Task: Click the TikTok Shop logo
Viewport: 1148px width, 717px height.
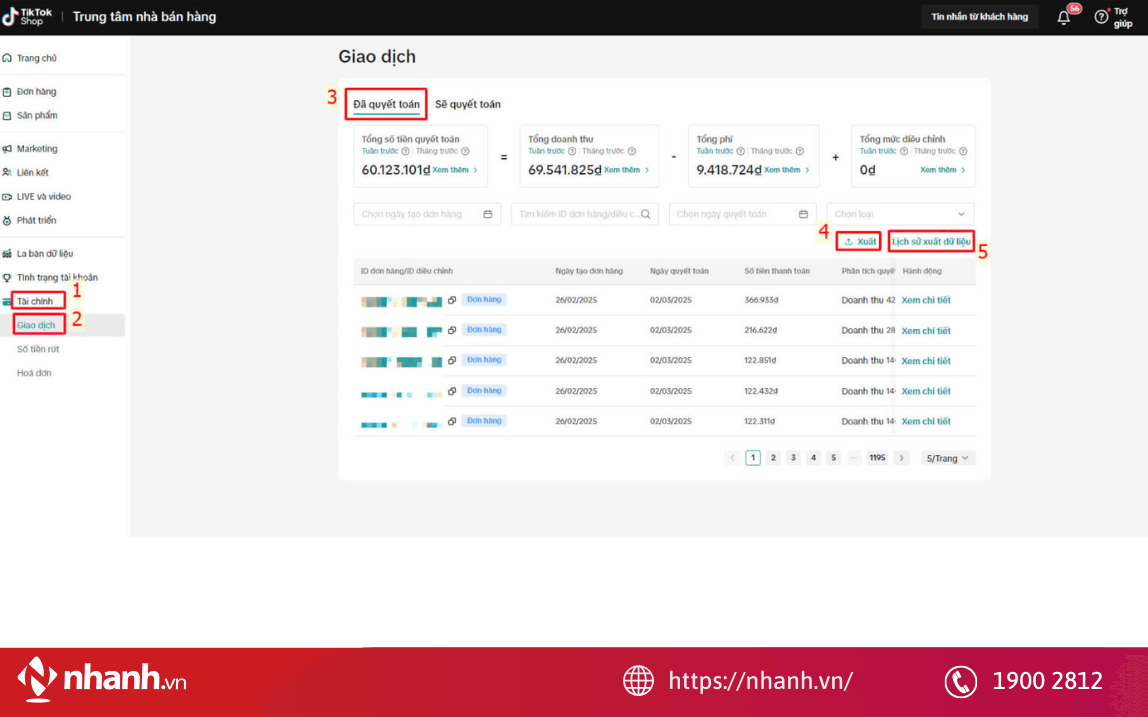Action: (27, 17)
